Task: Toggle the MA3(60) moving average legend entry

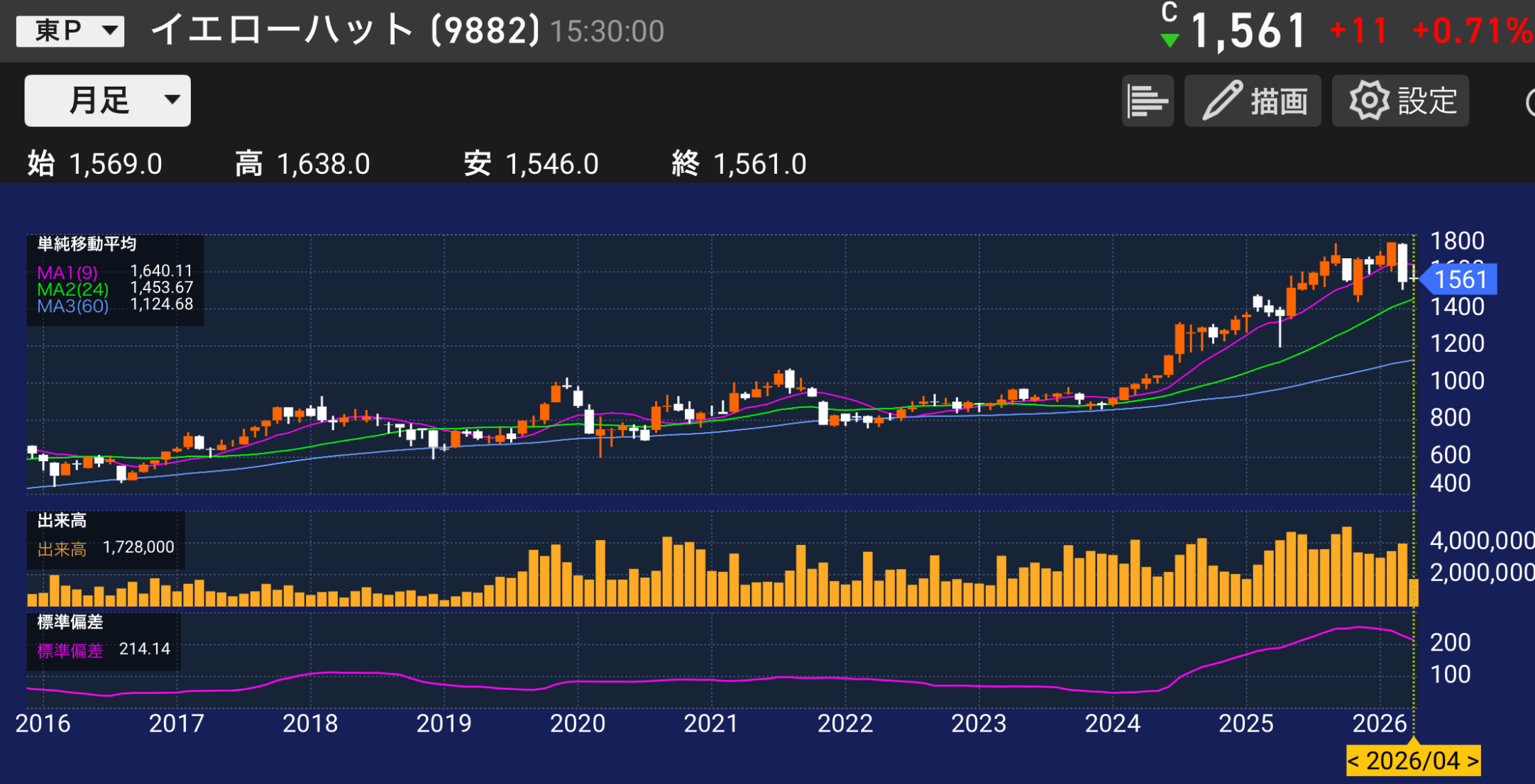Action: point(72,307)
